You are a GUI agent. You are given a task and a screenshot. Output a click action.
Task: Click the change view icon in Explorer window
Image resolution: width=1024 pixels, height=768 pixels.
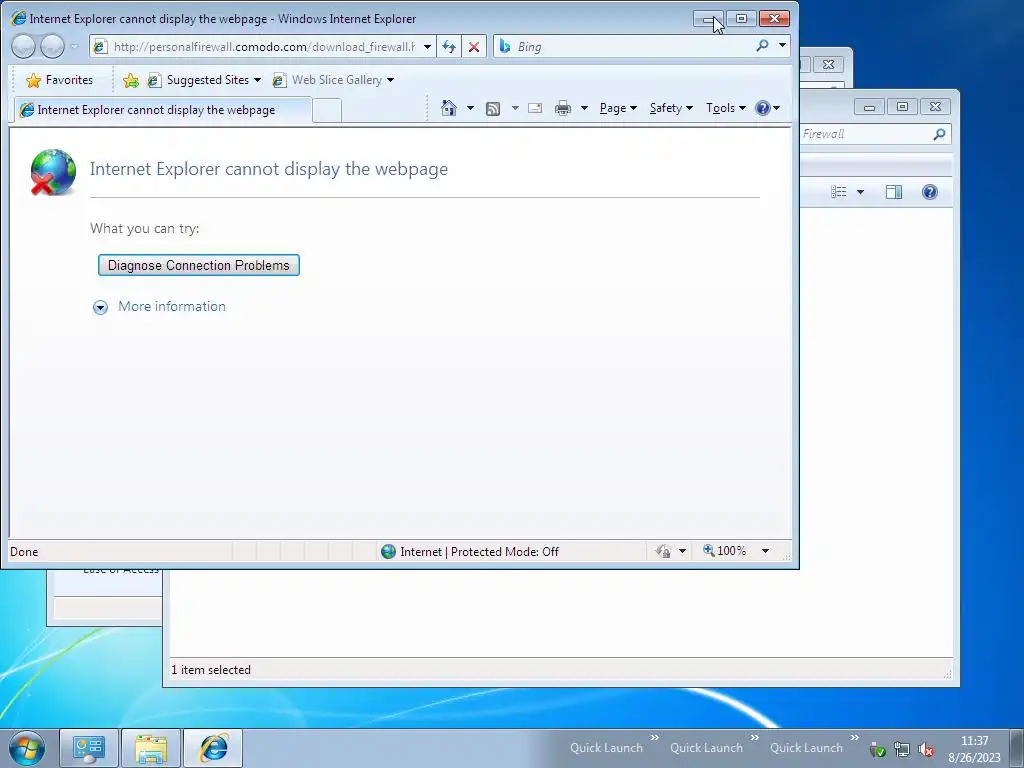coord(839,192)
